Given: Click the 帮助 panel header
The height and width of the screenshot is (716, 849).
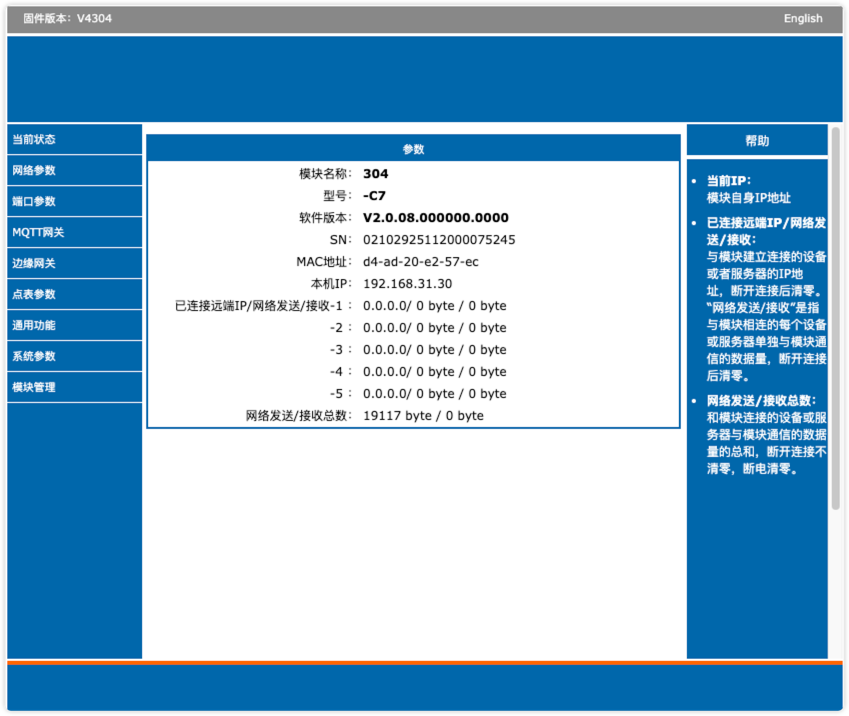Looking at the screenshot, I should point(757,141).
